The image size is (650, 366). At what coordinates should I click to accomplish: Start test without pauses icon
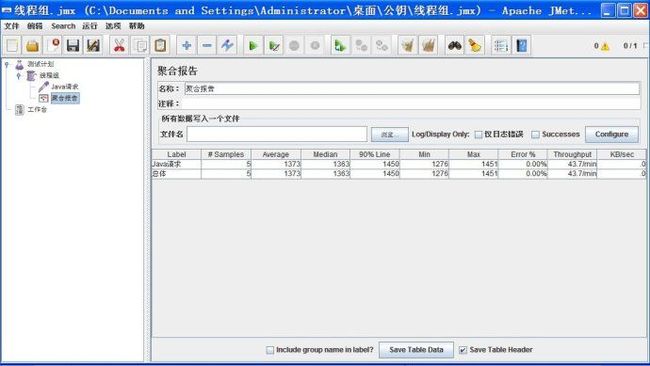click(x=274, y=46)
